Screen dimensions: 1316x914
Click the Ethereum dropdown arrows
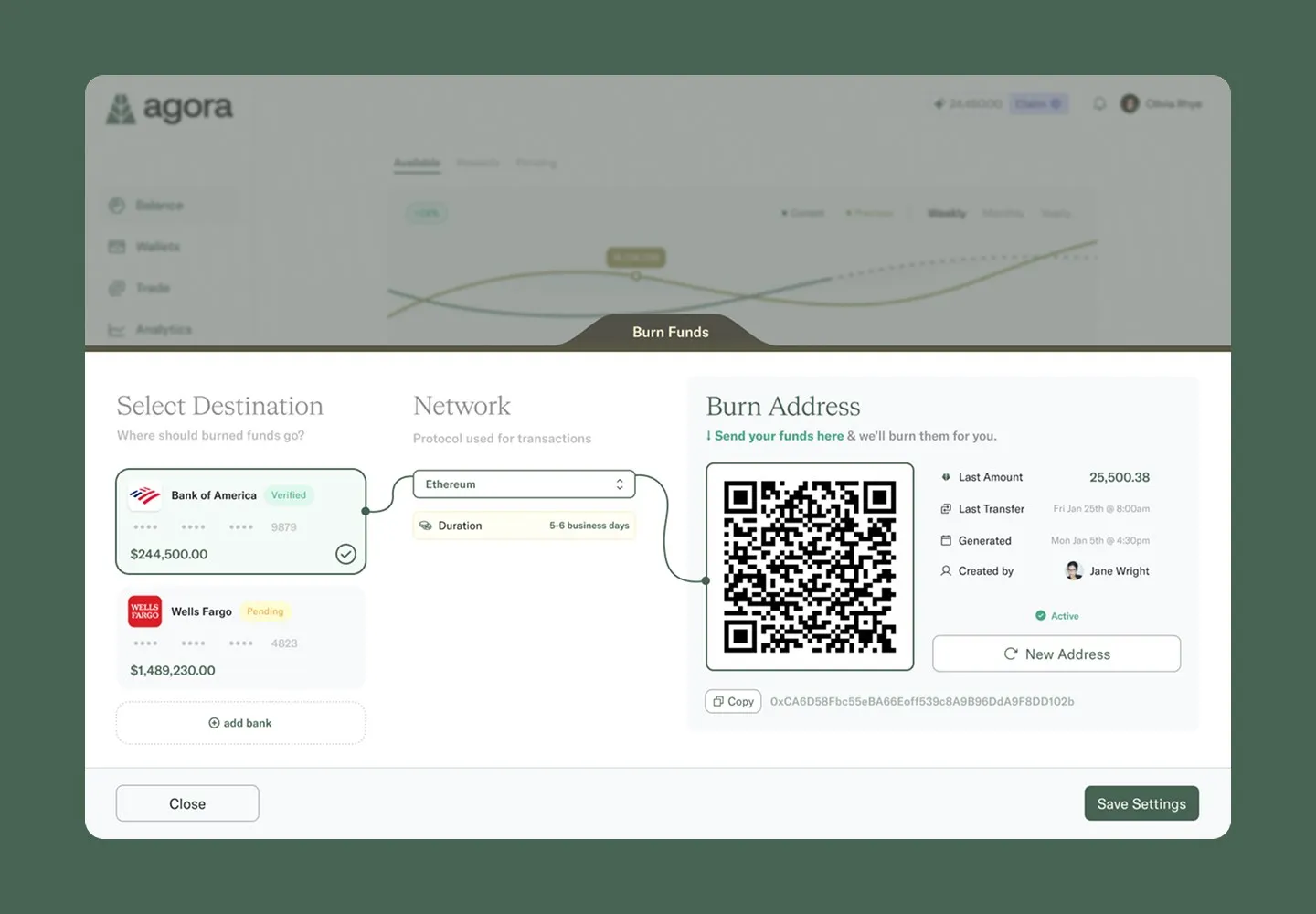tap(620, 484)
